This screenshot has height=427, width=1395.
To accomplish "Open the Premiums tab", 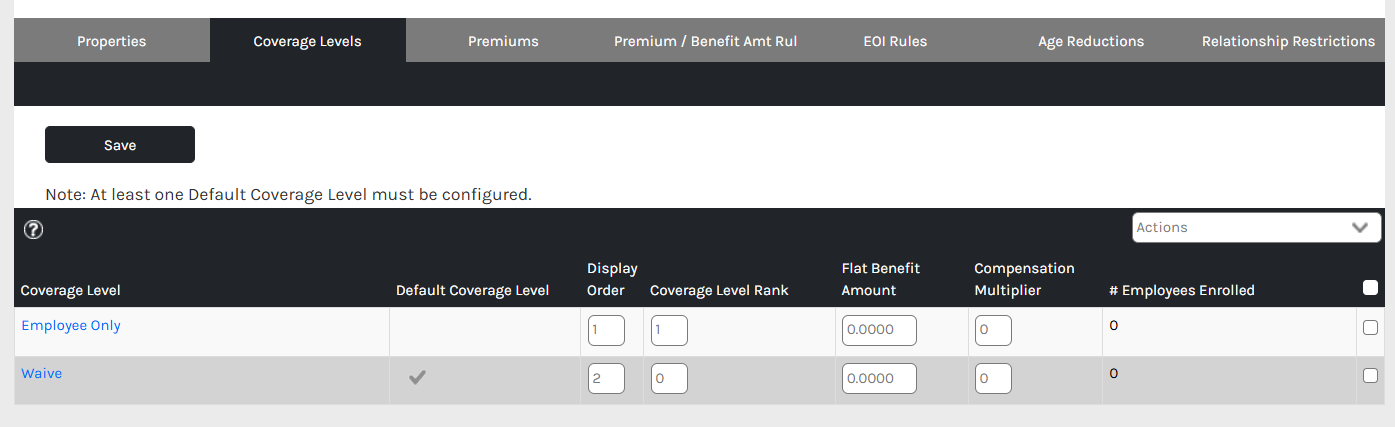I will (503, 41).
